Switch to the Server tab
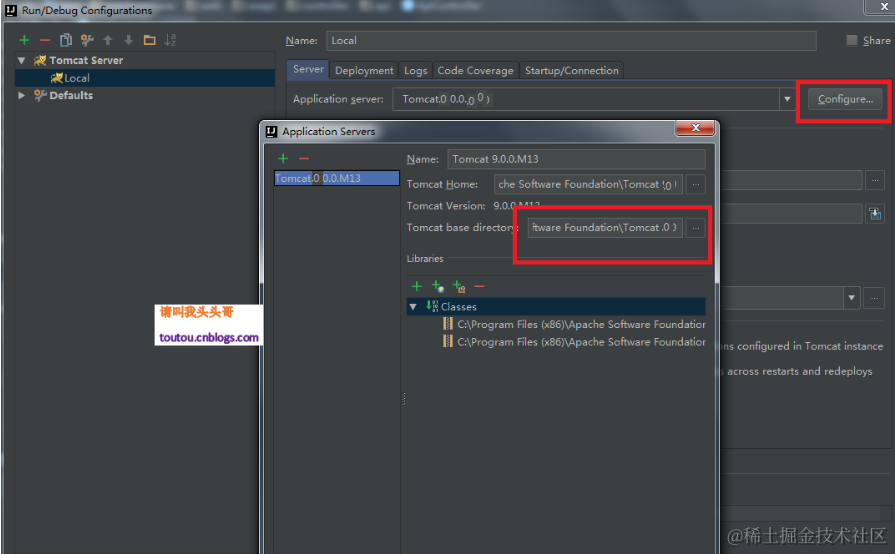 point(308,70)
